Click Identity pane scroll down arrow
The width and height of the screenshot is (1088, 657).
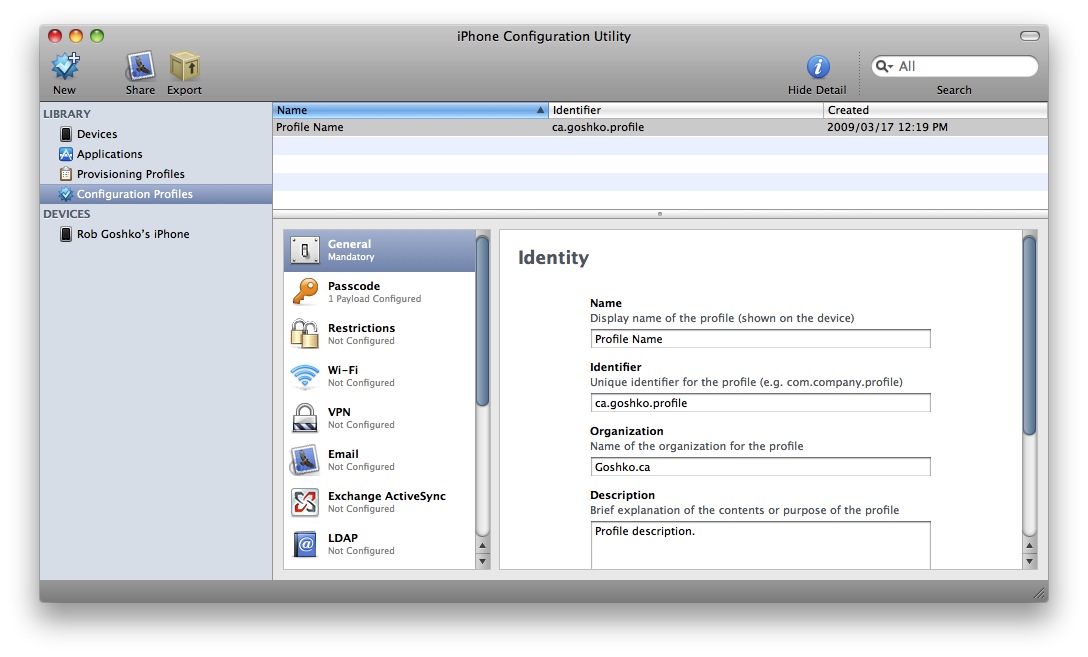1030,561
